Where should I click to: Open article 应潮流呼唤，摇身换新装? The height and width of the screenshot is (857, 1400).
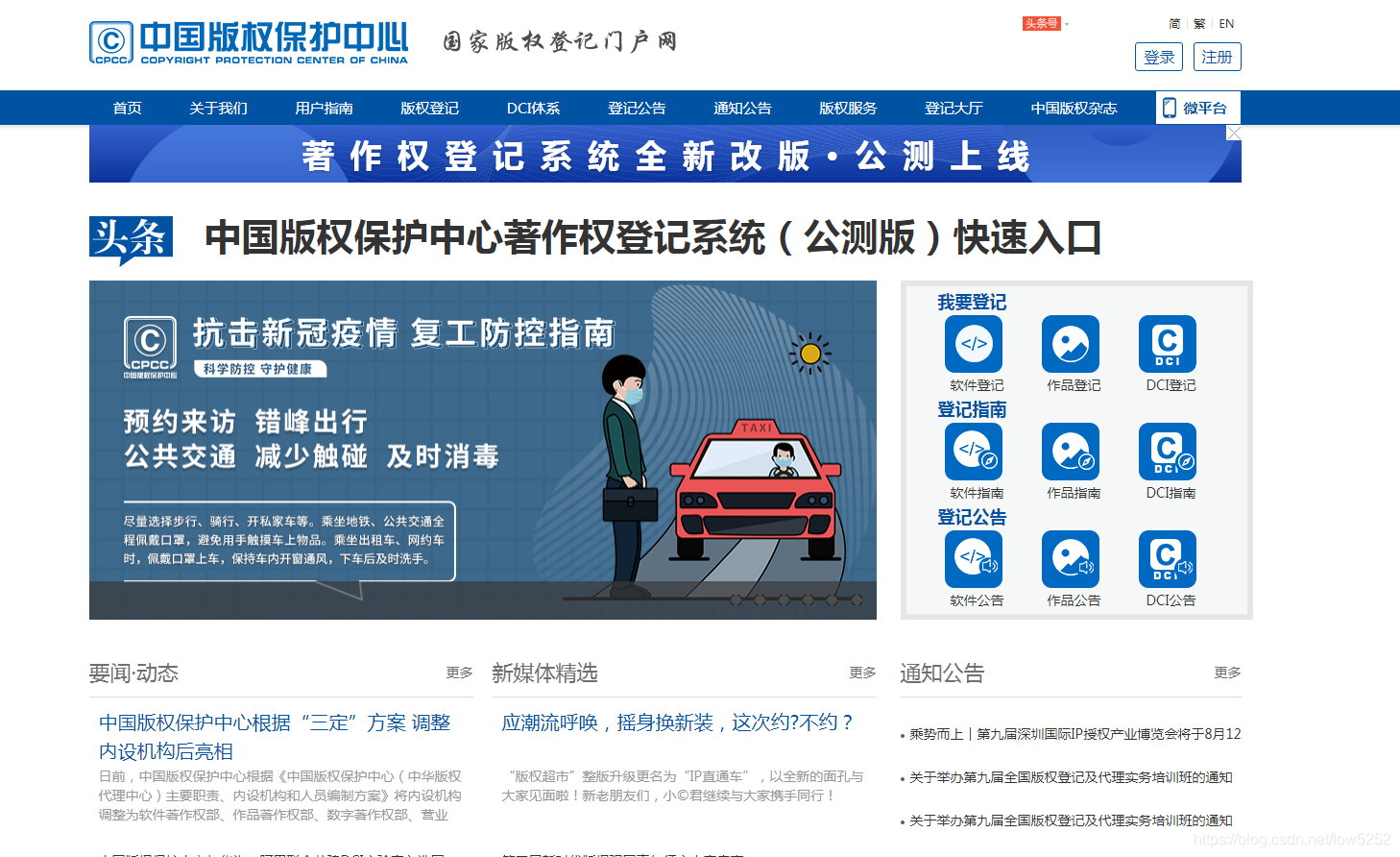click(x=677, y=722)
